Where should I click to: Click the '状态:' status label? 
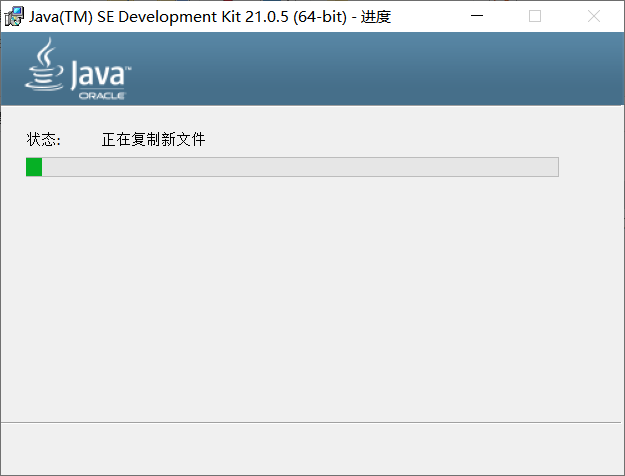coord(43,140)
